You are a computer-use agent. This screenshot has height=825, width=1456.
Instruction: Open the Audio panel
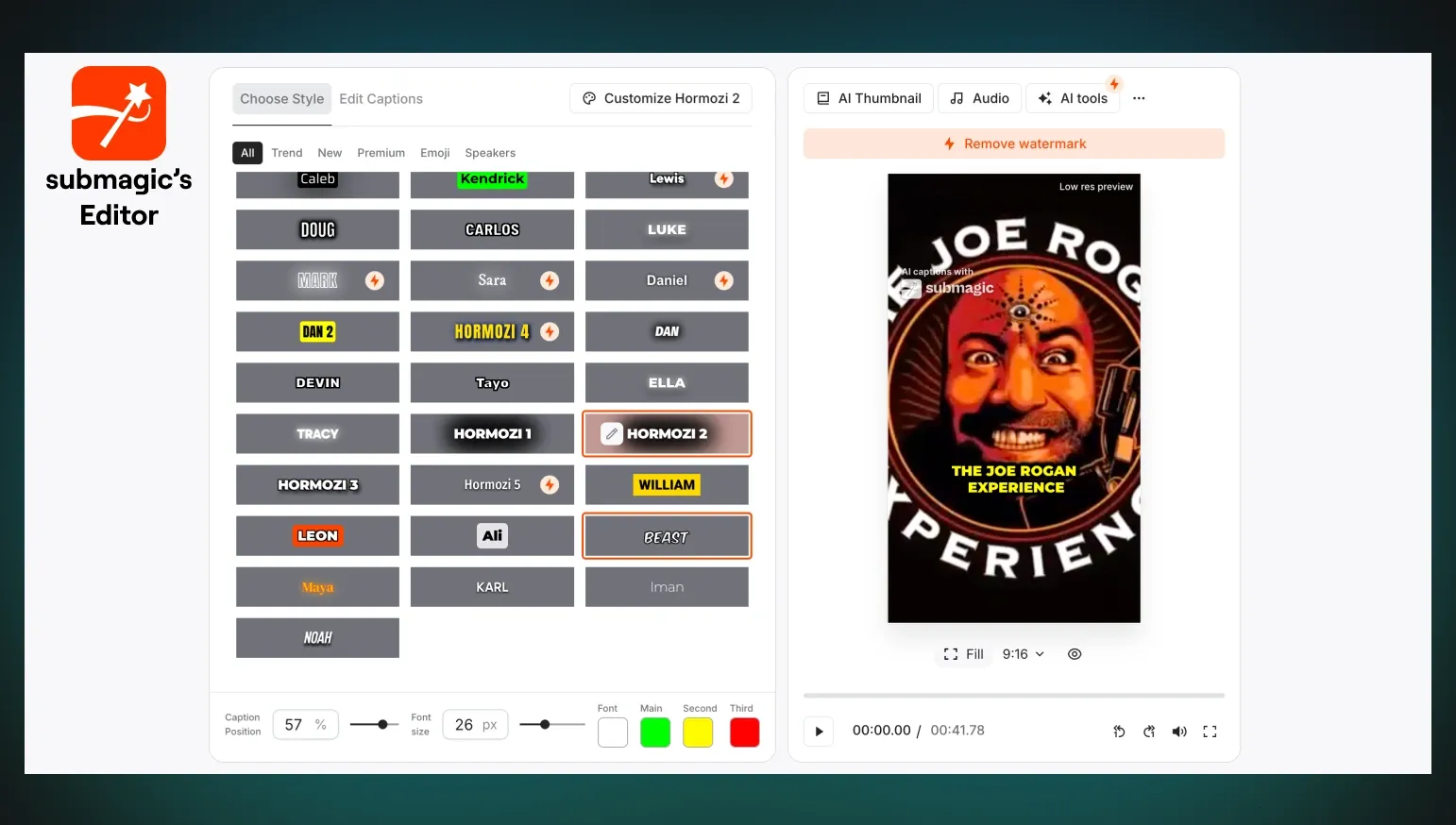point(979,98)
